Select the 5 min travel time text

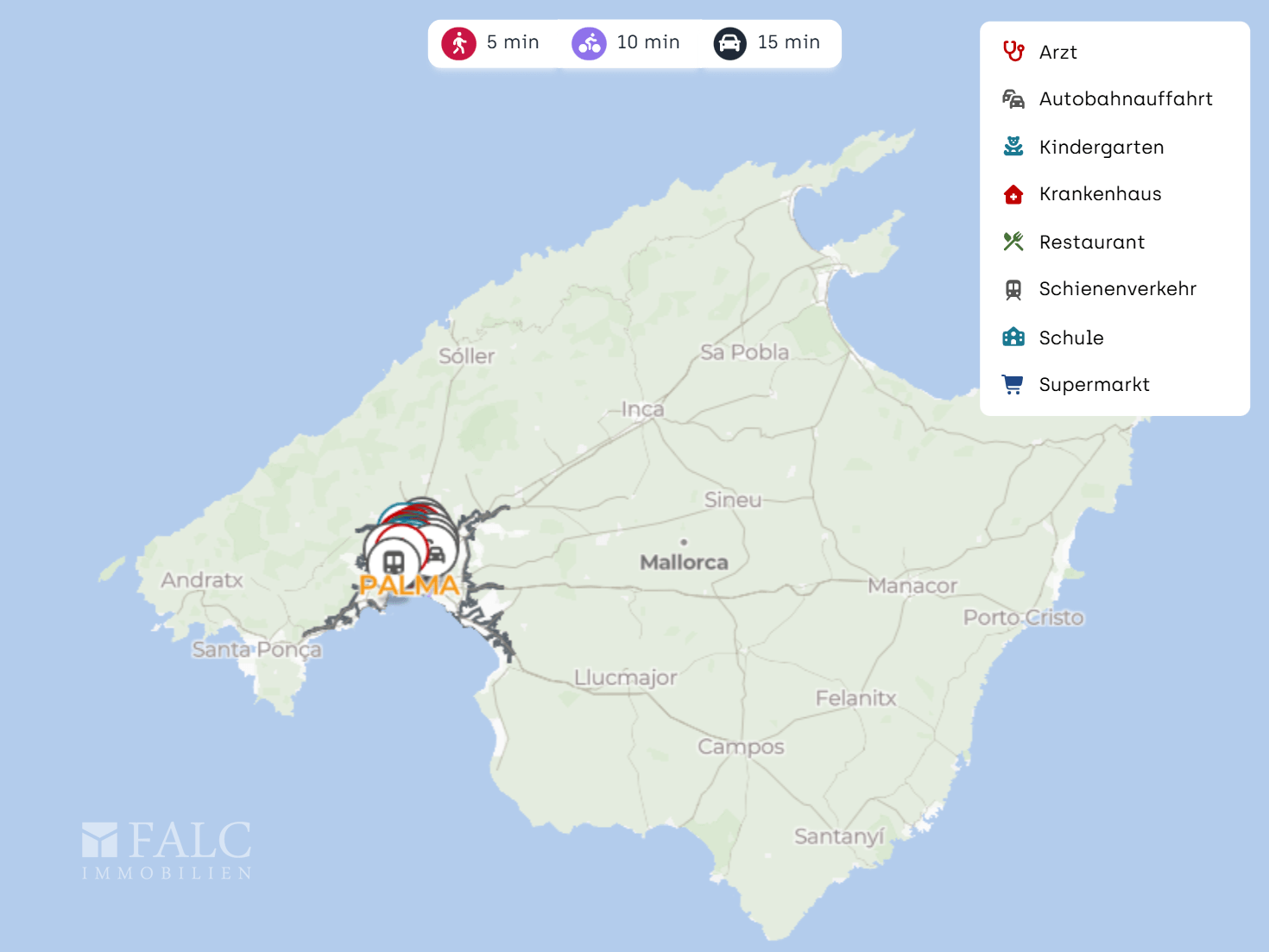513,42
